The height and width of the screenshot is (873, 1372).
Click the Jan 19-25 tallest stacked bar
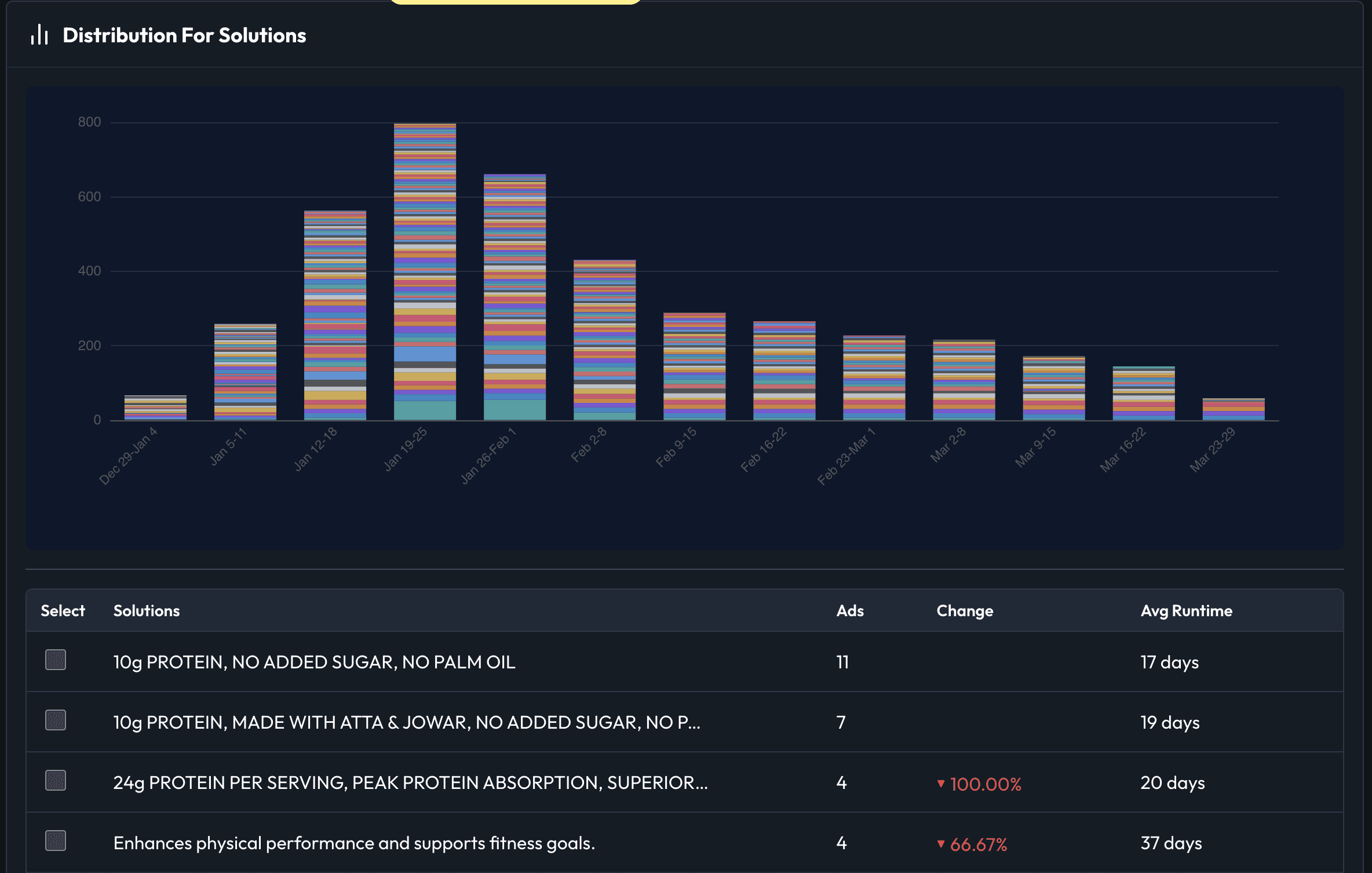point(425,272)
